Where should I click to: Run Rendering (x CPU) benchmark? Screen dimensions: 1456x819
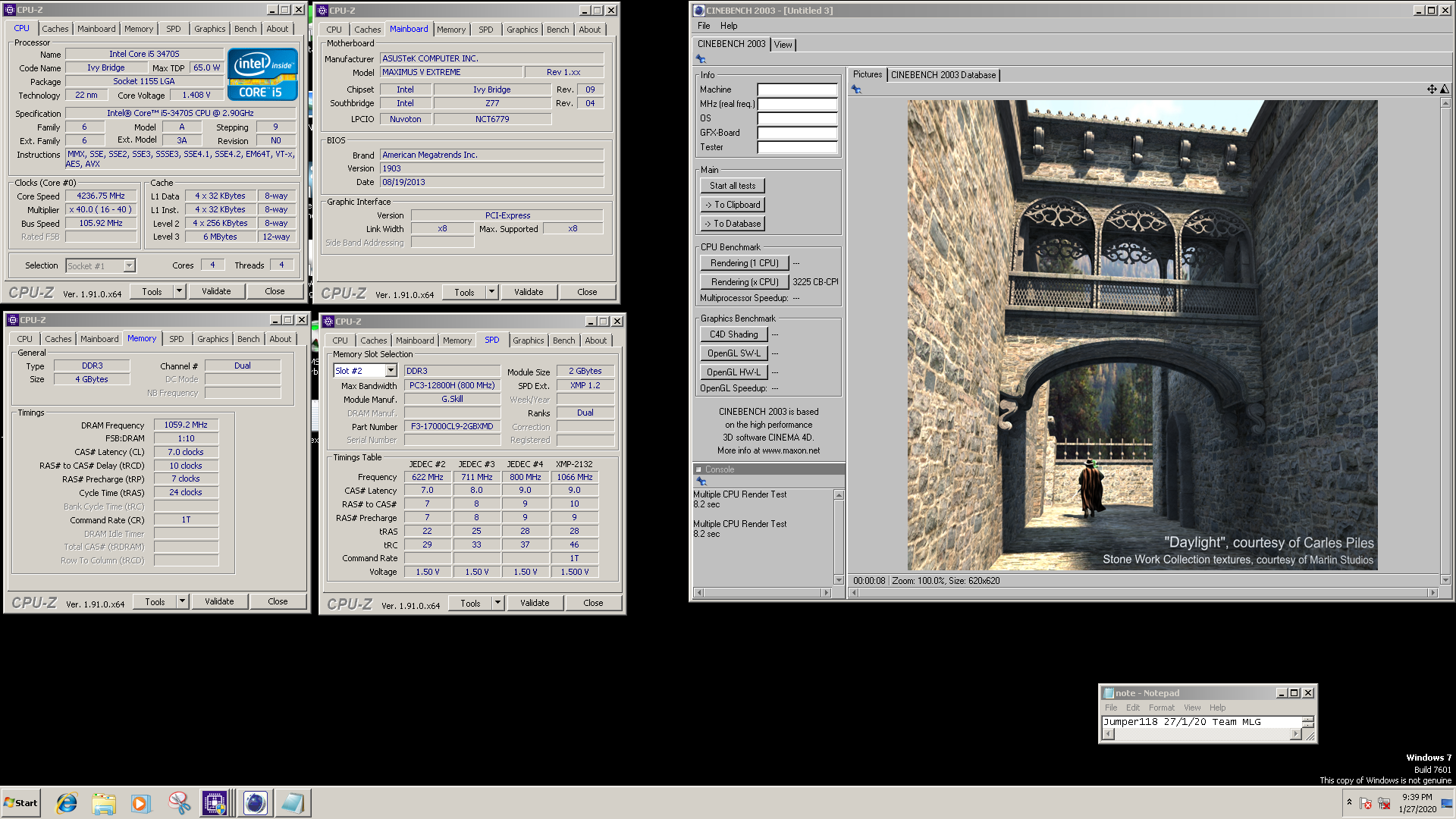745,282
